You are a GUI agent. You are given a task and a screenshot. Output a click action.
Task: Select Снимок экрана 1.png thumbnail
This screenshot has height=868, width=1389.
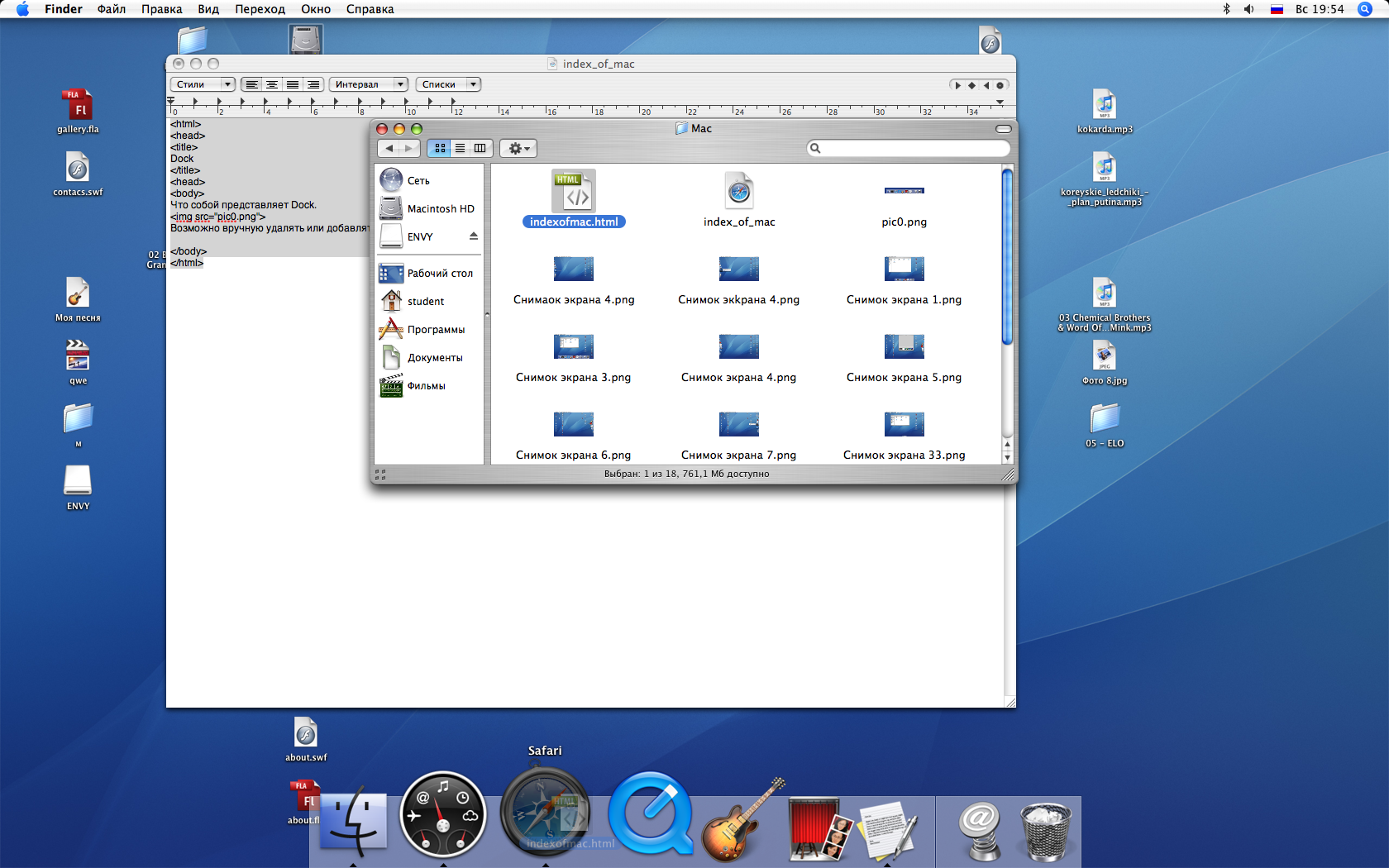click(904, 269)
